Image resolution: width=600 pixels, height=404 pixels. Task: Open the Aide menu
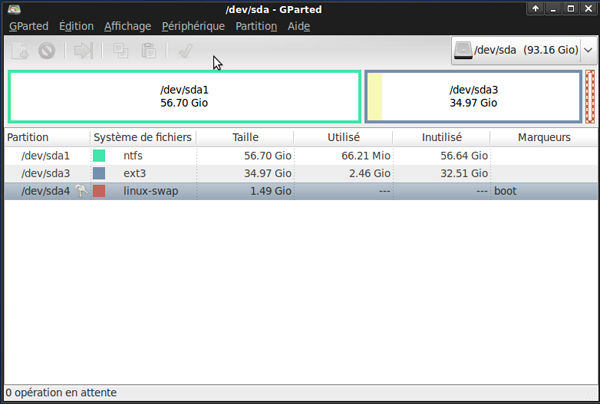point(298,26)
